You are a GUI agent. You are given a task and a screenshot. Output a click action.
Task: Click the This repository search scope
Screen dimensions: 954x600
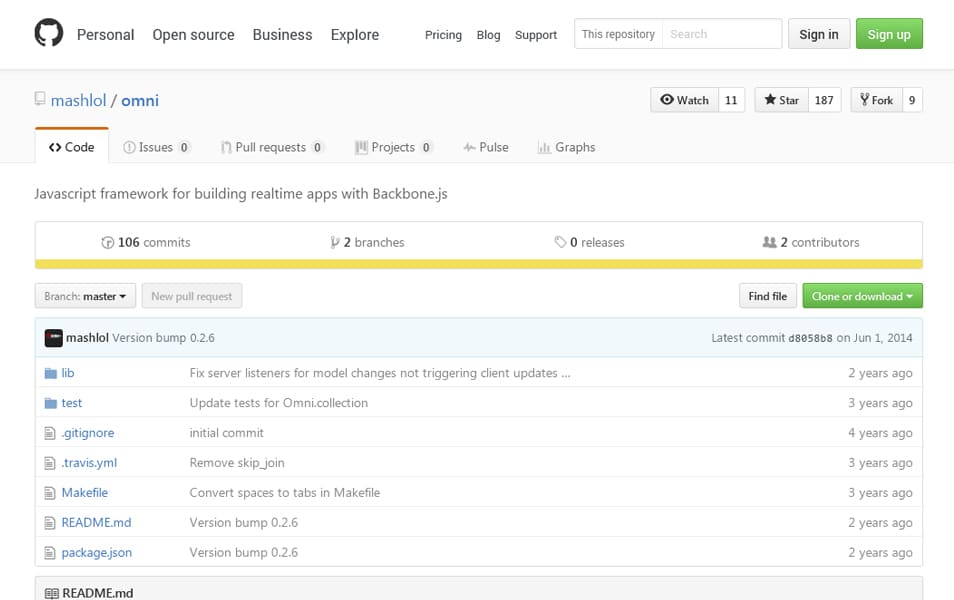(618, 34)
